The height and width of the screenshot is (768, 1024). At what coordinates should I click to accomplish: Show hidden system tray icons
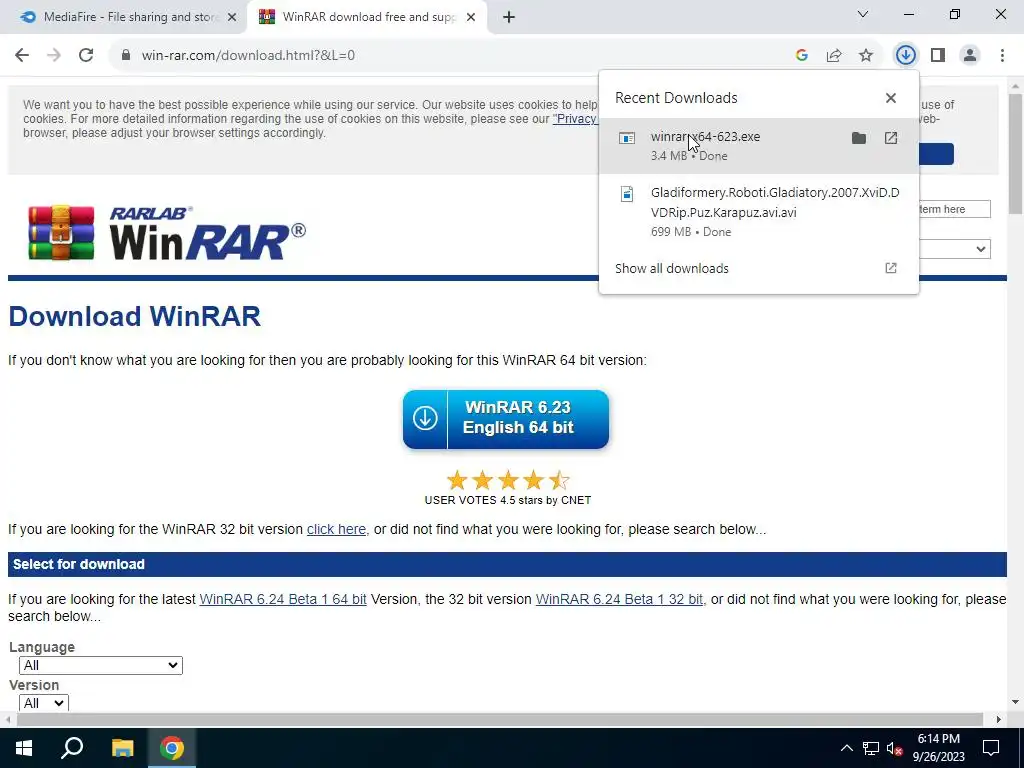(846, 748)
